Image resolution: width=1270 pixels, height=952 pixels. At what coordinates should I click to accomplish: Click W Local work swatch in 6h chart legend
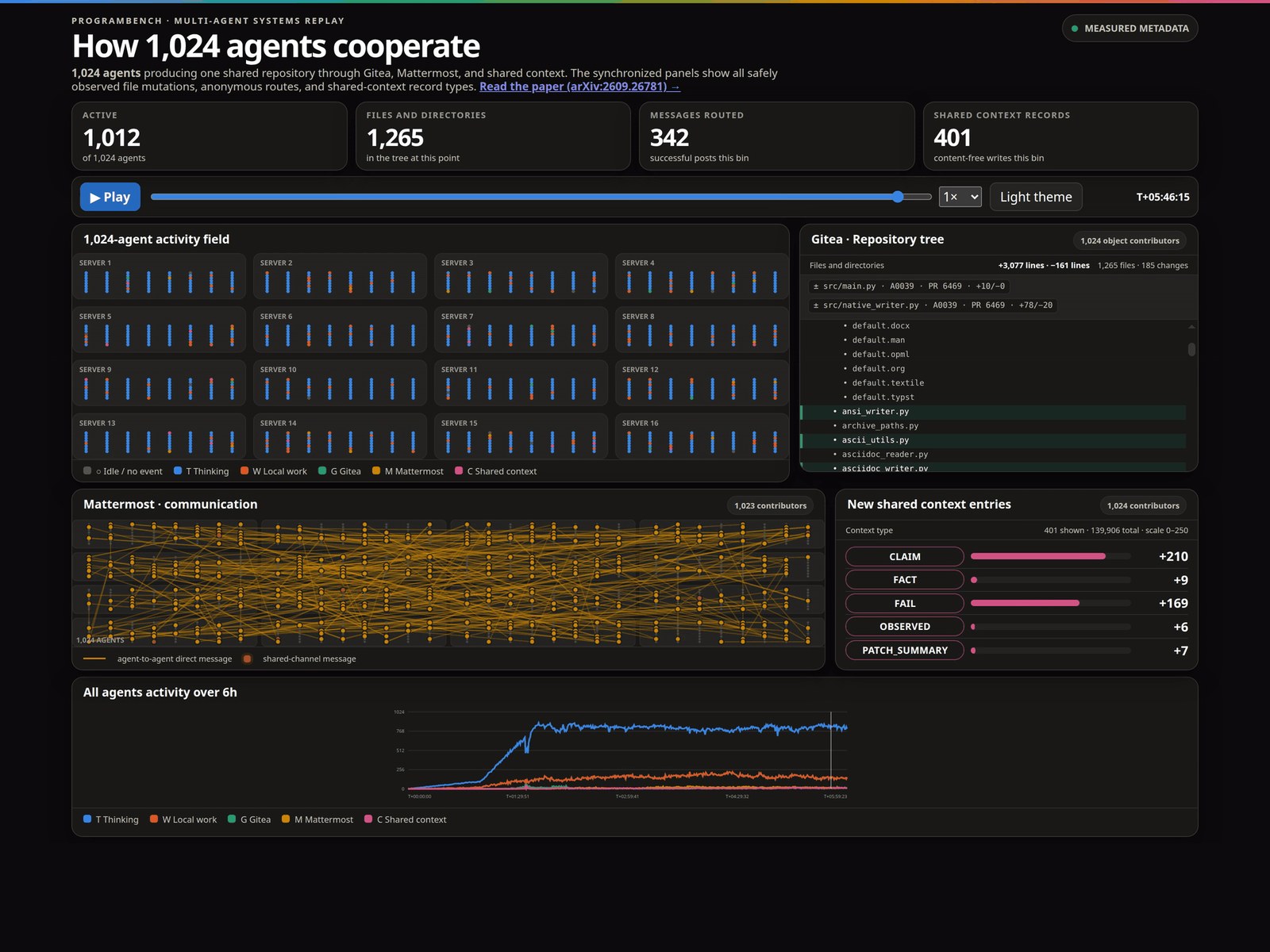pyautogui.click(x=154, y=819)
